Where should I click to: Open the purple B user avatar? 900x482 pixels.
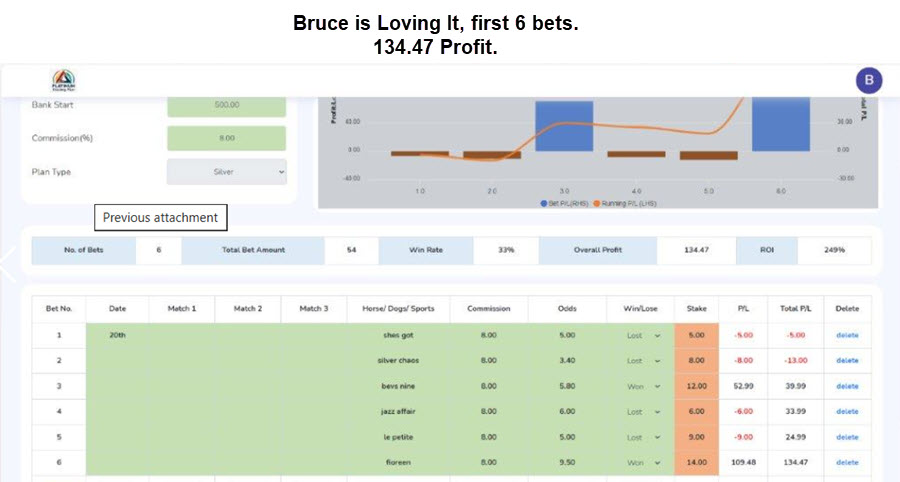868,81
